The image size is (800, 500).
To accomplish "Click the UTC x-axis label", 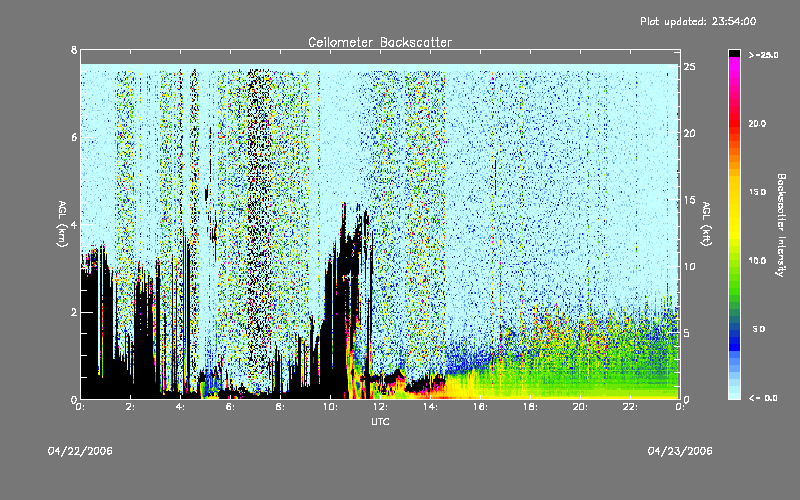I will [380, 421].
